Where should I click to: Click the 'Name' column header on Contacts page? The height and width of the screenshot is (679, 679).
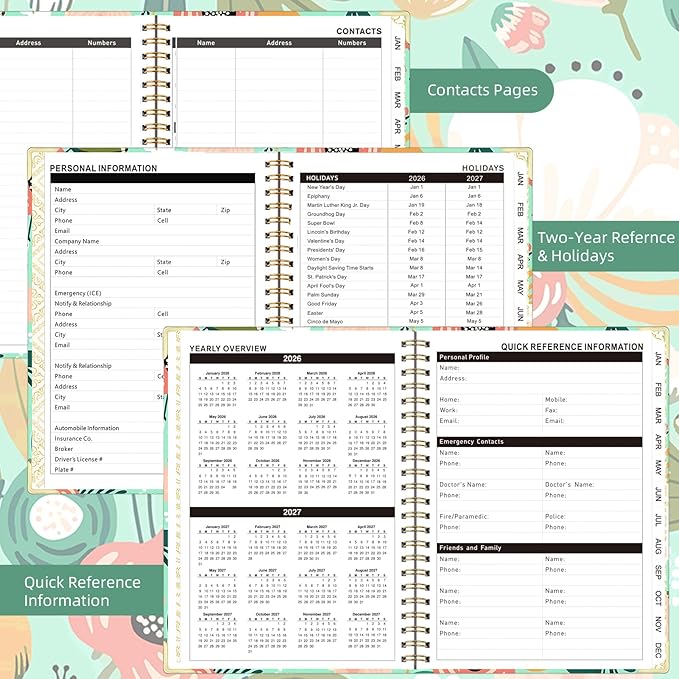click(206, 43)
